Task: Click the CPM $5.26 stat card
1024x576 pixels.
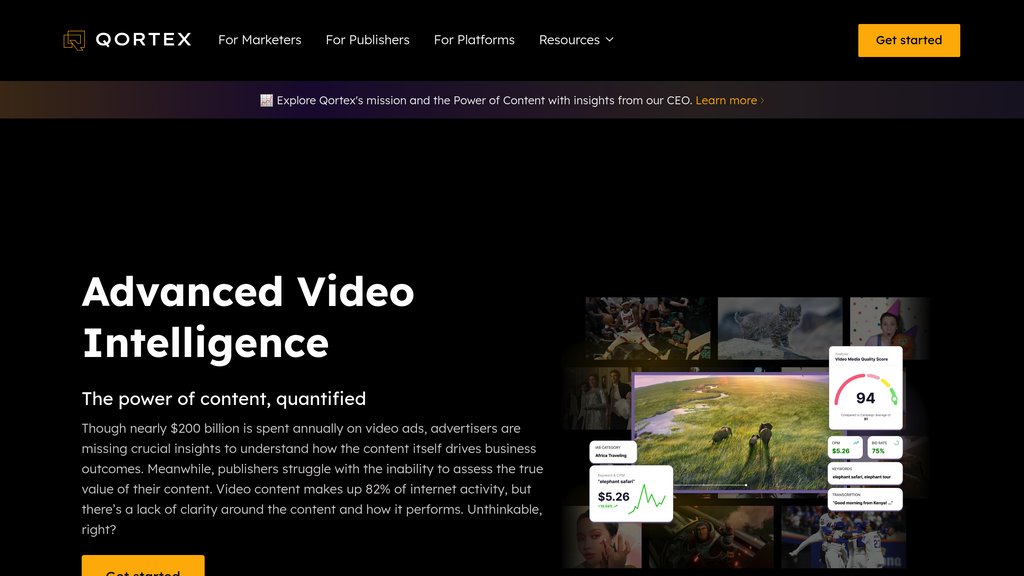Action: (846, 446)
